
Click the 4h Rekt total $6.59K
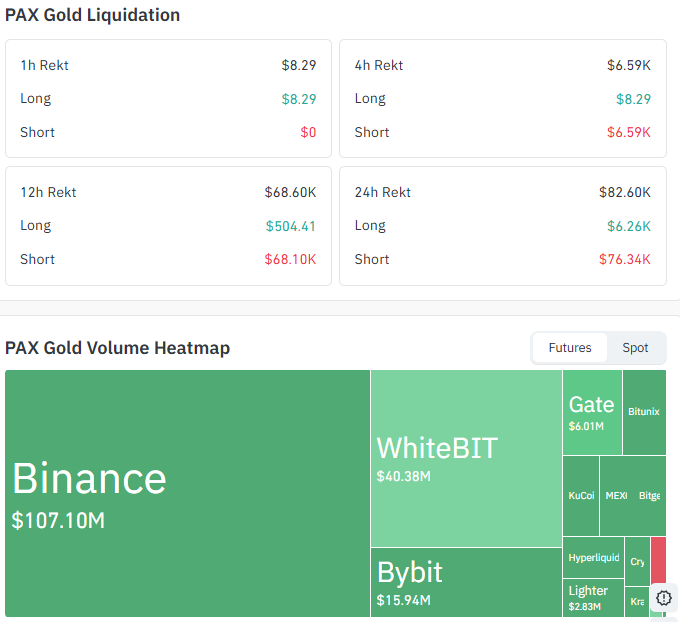point(628,65)
